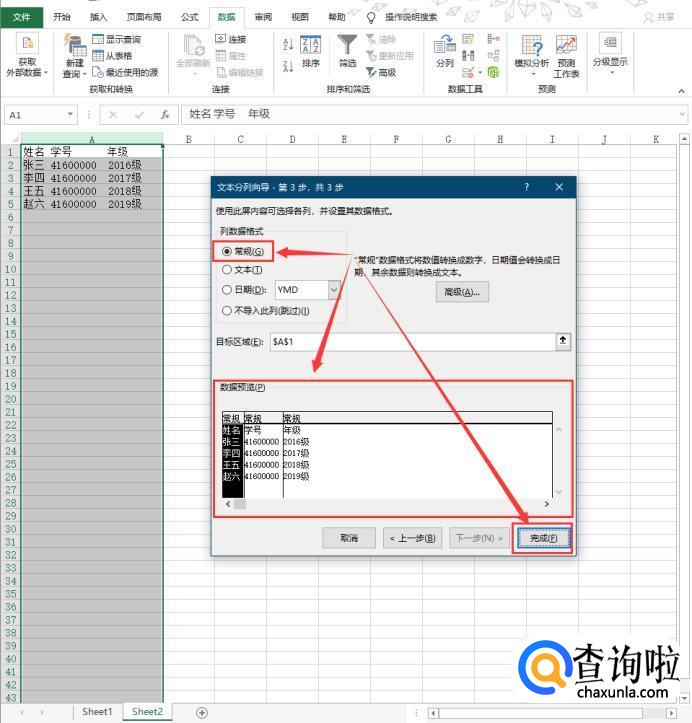Click the collapse dialog button beside destination field
The width and height of the screenshot is (692, 723).
563,341
